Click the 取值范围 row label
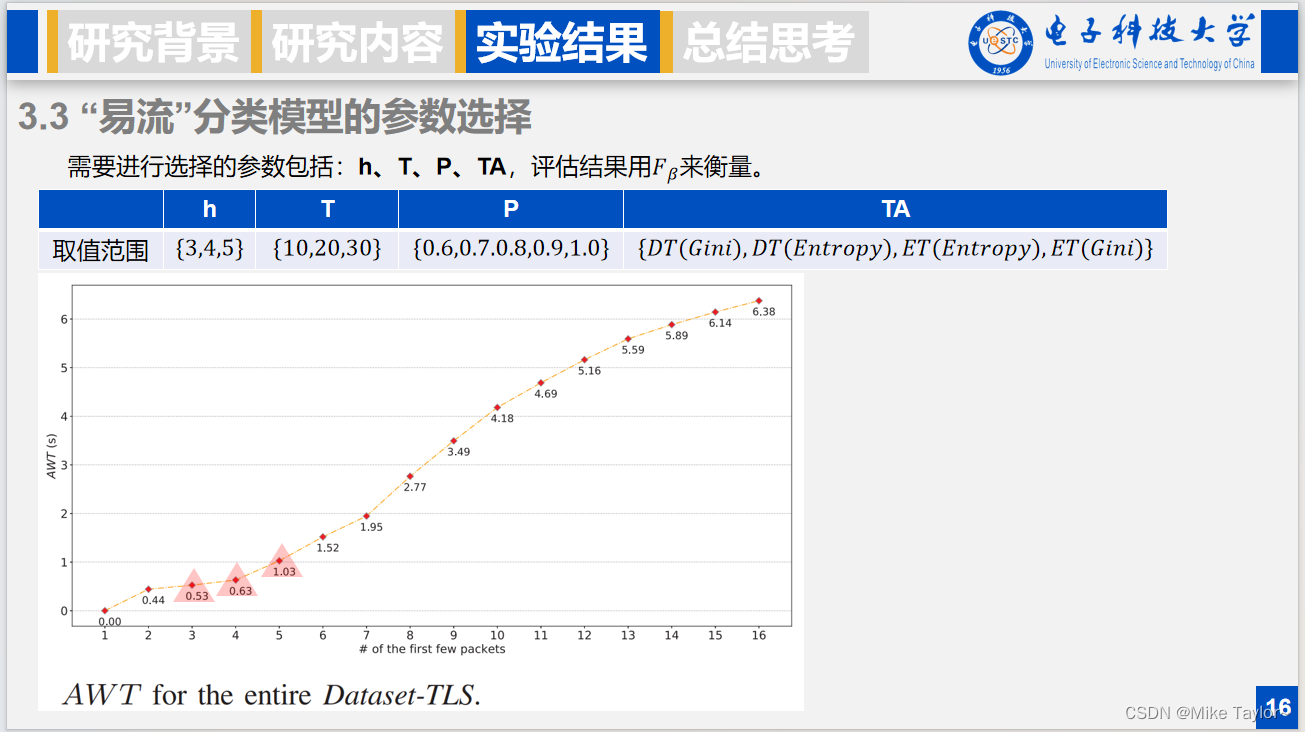Viewport: 1305px width, 732px height. point(100,250)
